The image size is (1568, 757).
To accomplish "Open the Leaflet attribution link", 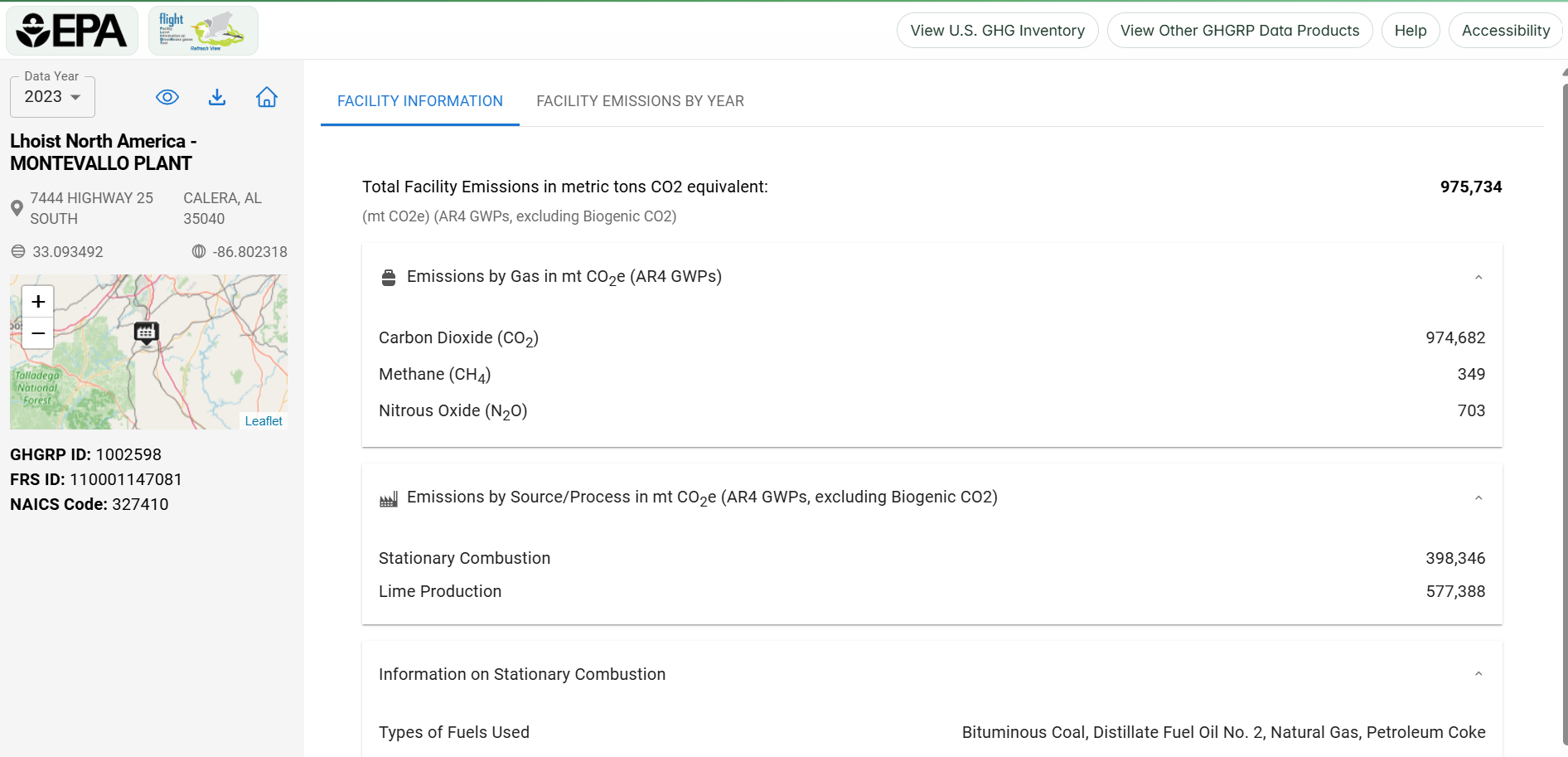I will coord(264,421).
